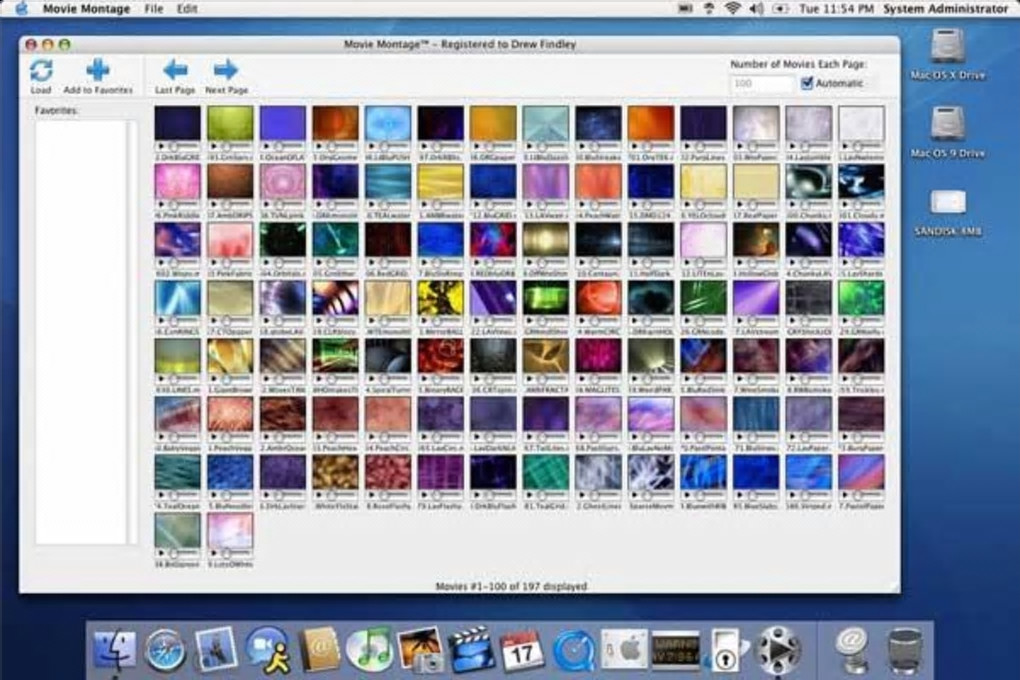Go to the Last Page arrow
The height and width of the screenshot is (680, 1020).
(x=175, y=70)
